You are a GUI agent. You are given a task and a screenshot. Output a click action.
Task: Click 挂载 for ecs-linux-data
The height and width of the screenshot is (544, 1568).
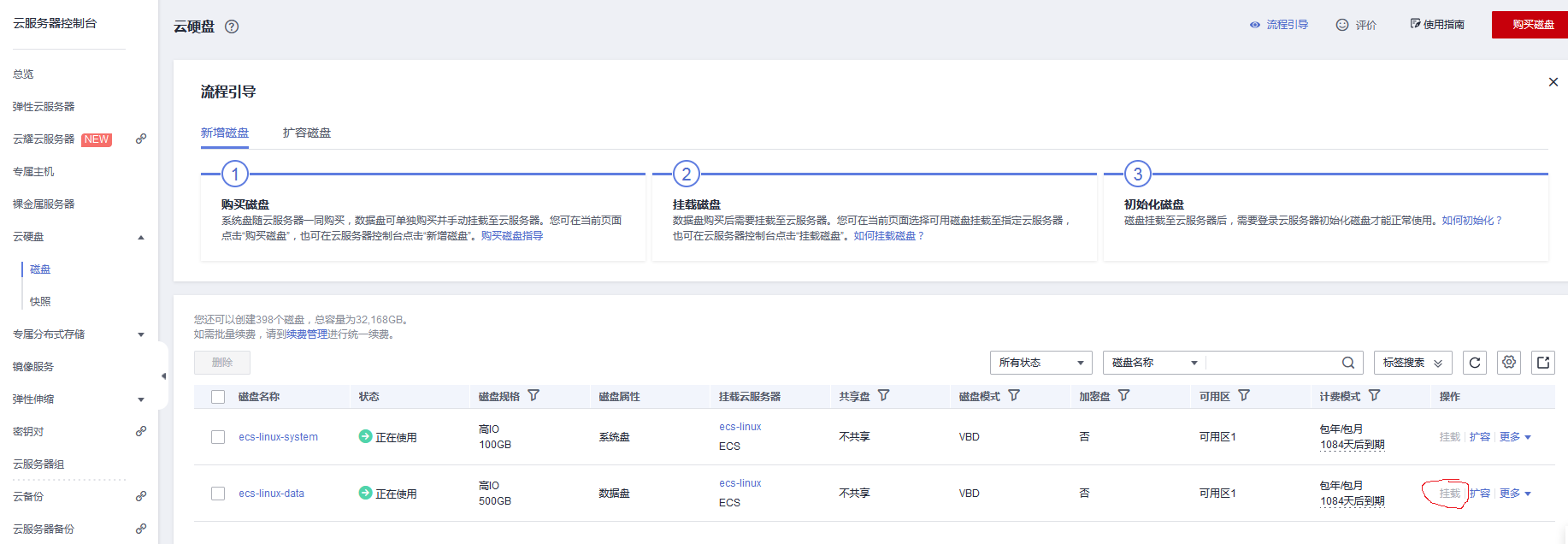[x=1450, y=494]
